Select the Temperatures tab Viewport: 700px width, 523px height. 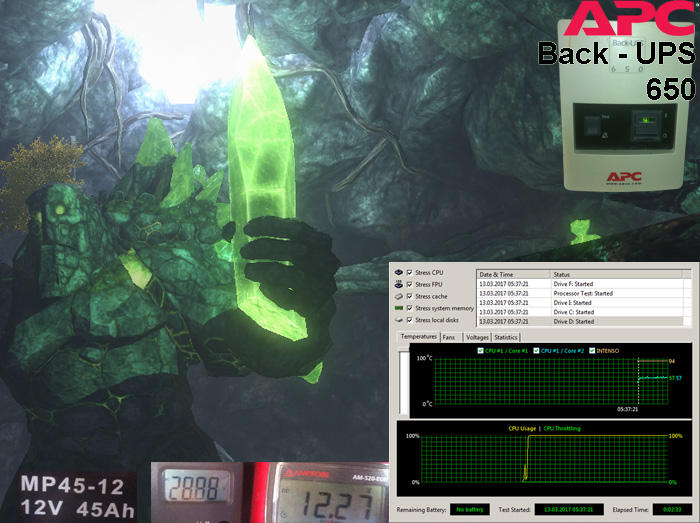pos(418,336)
